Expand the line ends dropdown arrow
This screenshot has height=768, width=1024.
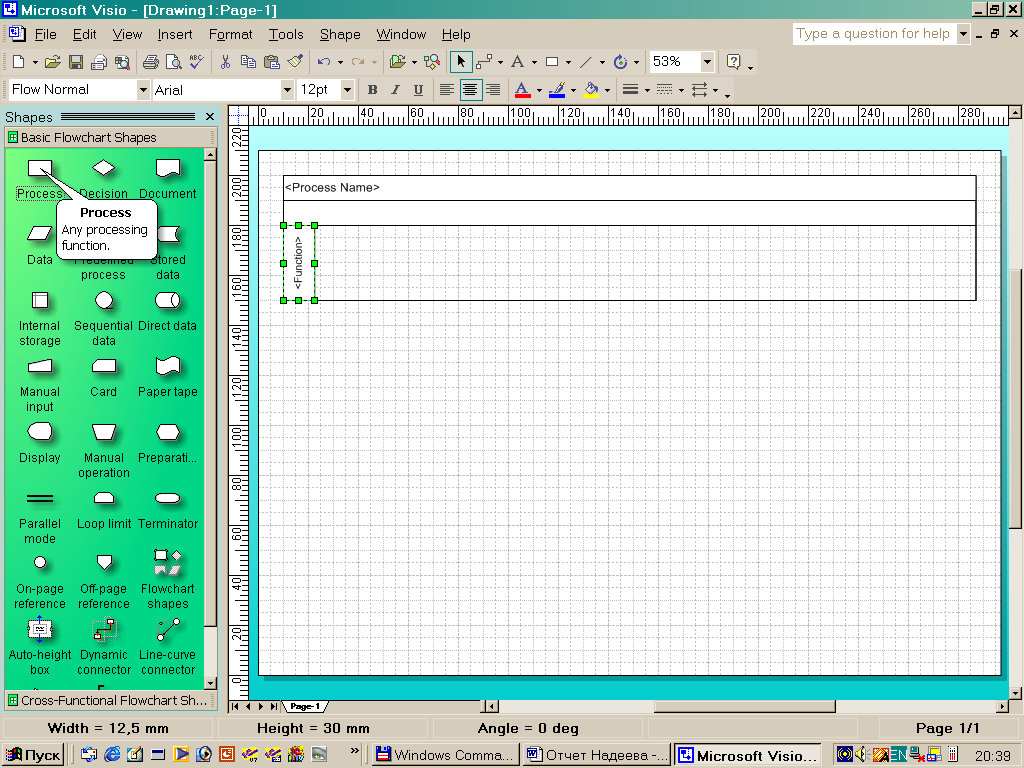pos(716,90)
